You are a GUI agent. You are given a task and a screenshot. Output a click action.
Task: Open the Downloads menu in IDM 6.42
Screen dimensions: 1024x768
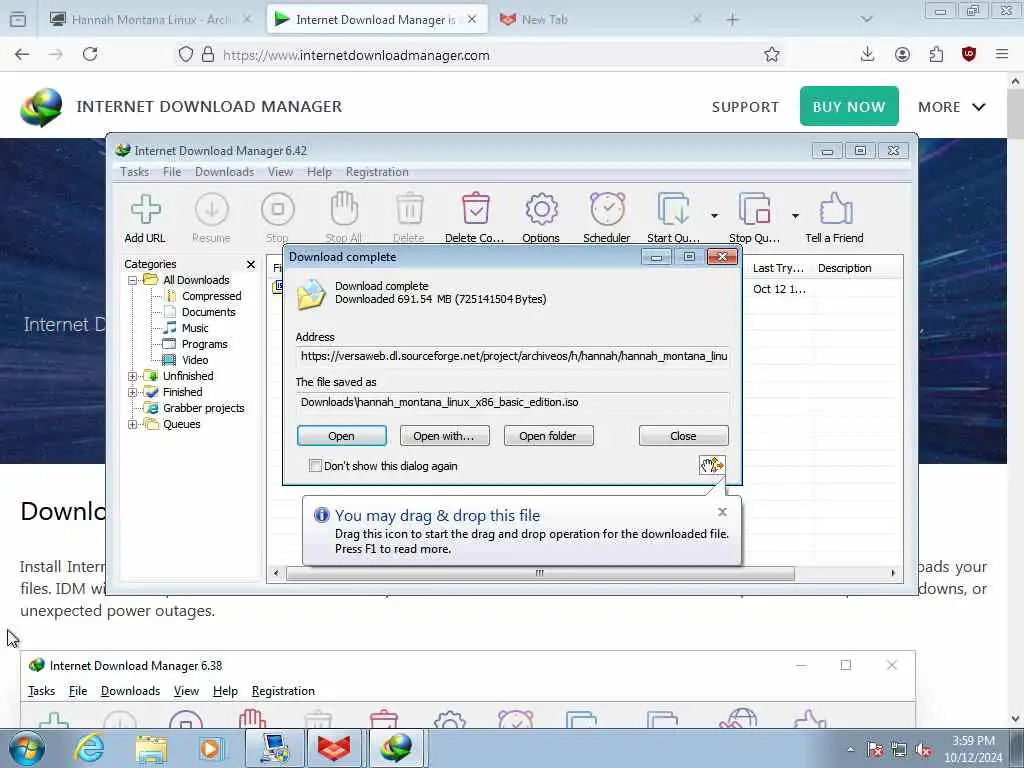click(x=225, y=172)
